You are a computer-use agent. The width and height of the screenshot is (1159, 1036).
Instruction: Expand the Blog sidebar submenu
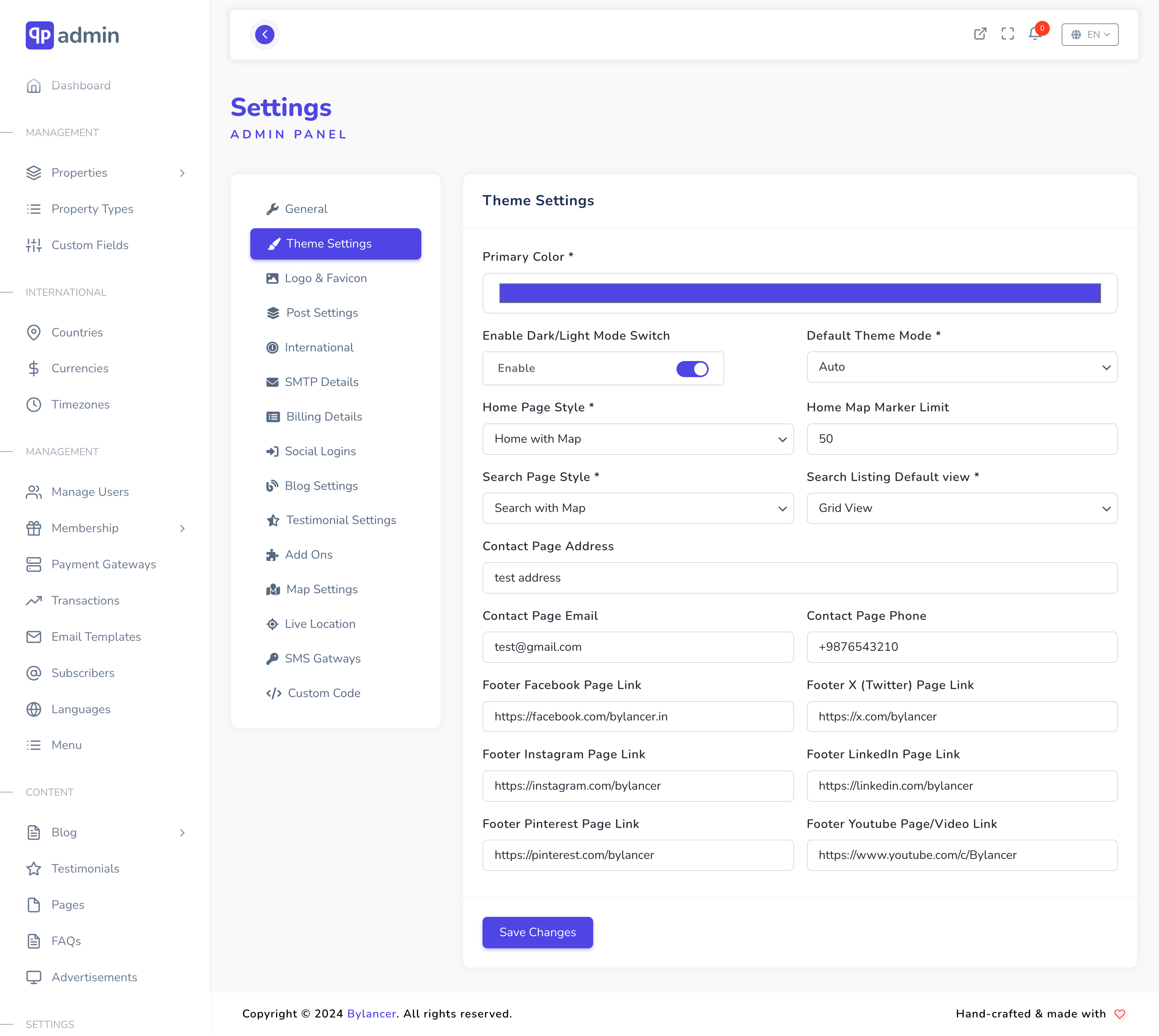[182, 833]
